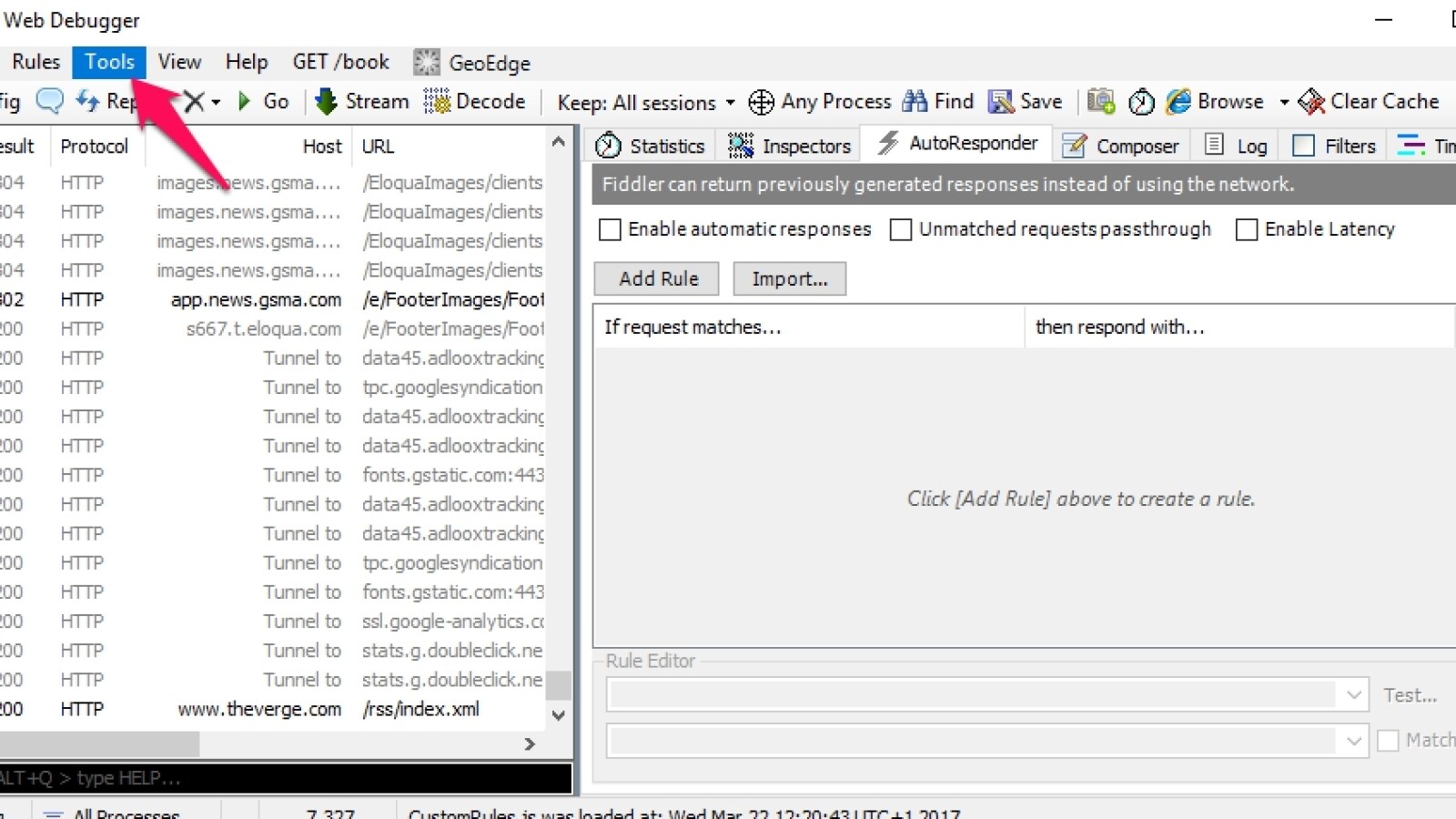
Task: Click the Stream toolbar icon
Action: [x=326, y=102]
